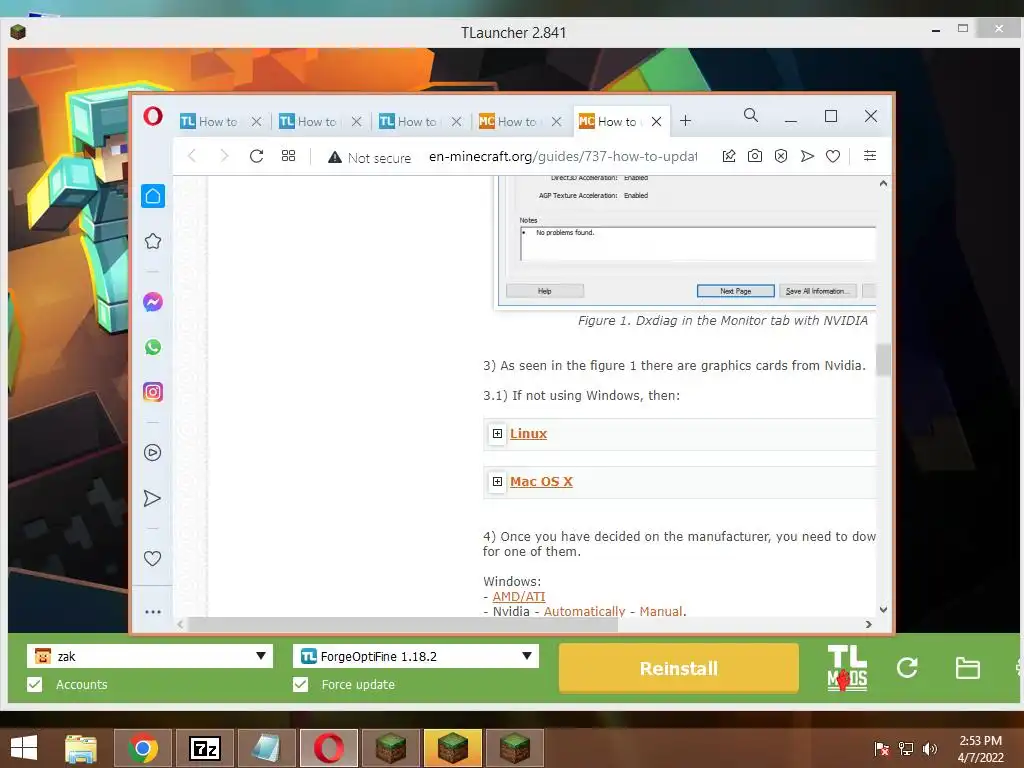Open Instagram in Opera sidebar

(153, 392)
